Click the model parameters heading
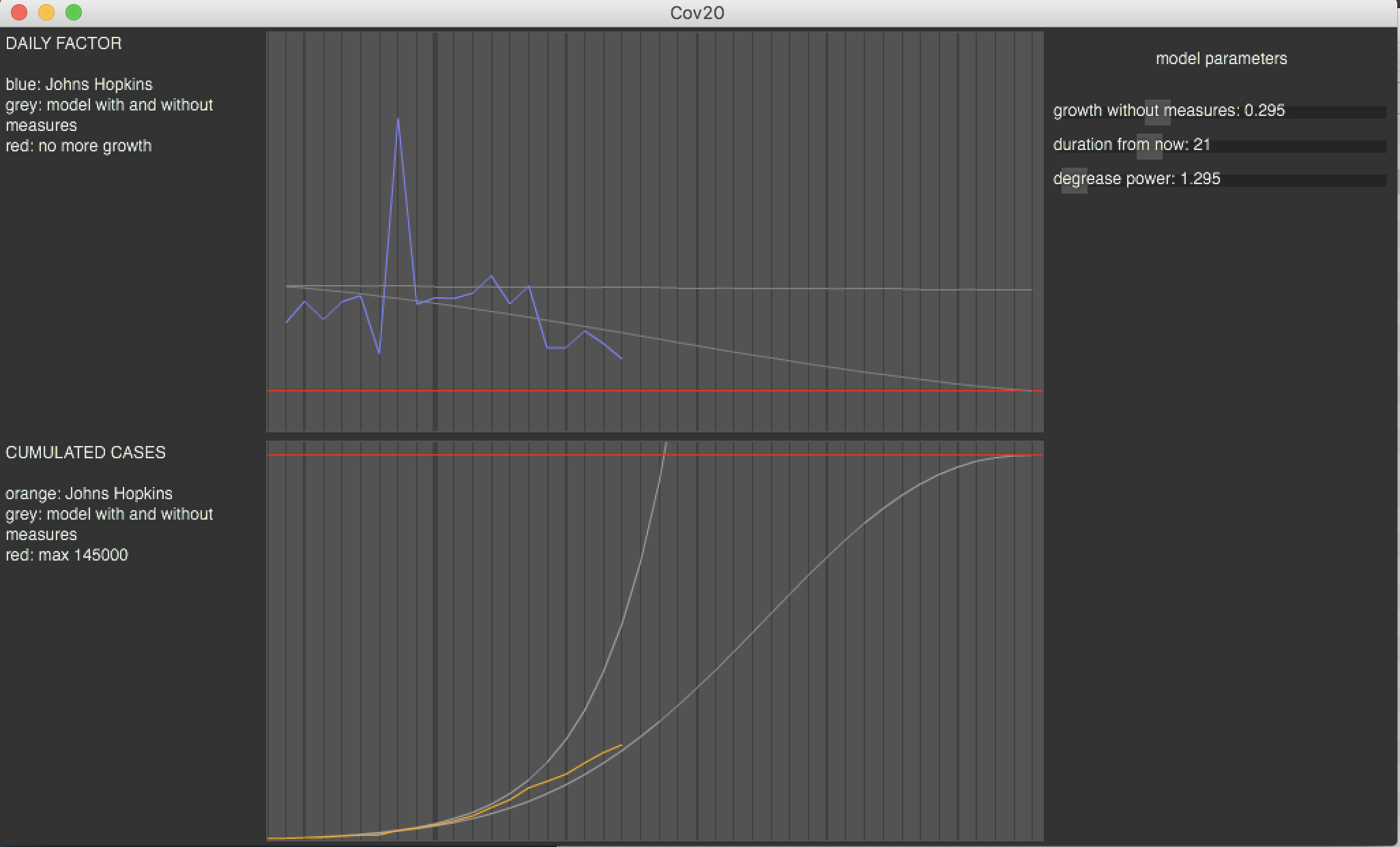 pos(1221,59)
